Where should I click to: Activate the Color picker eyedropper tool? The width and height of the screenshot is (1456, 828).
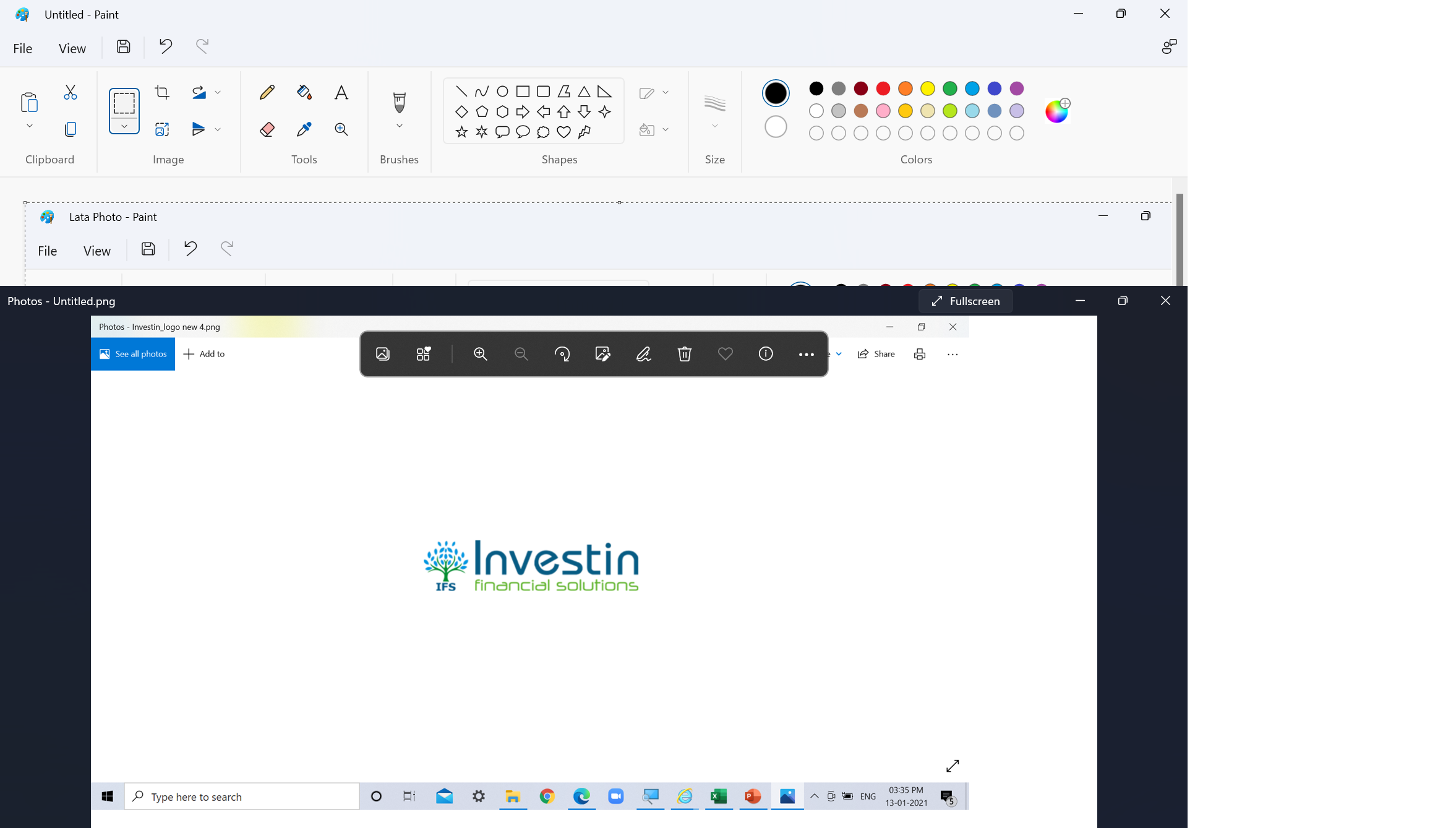tap(304, 129)
